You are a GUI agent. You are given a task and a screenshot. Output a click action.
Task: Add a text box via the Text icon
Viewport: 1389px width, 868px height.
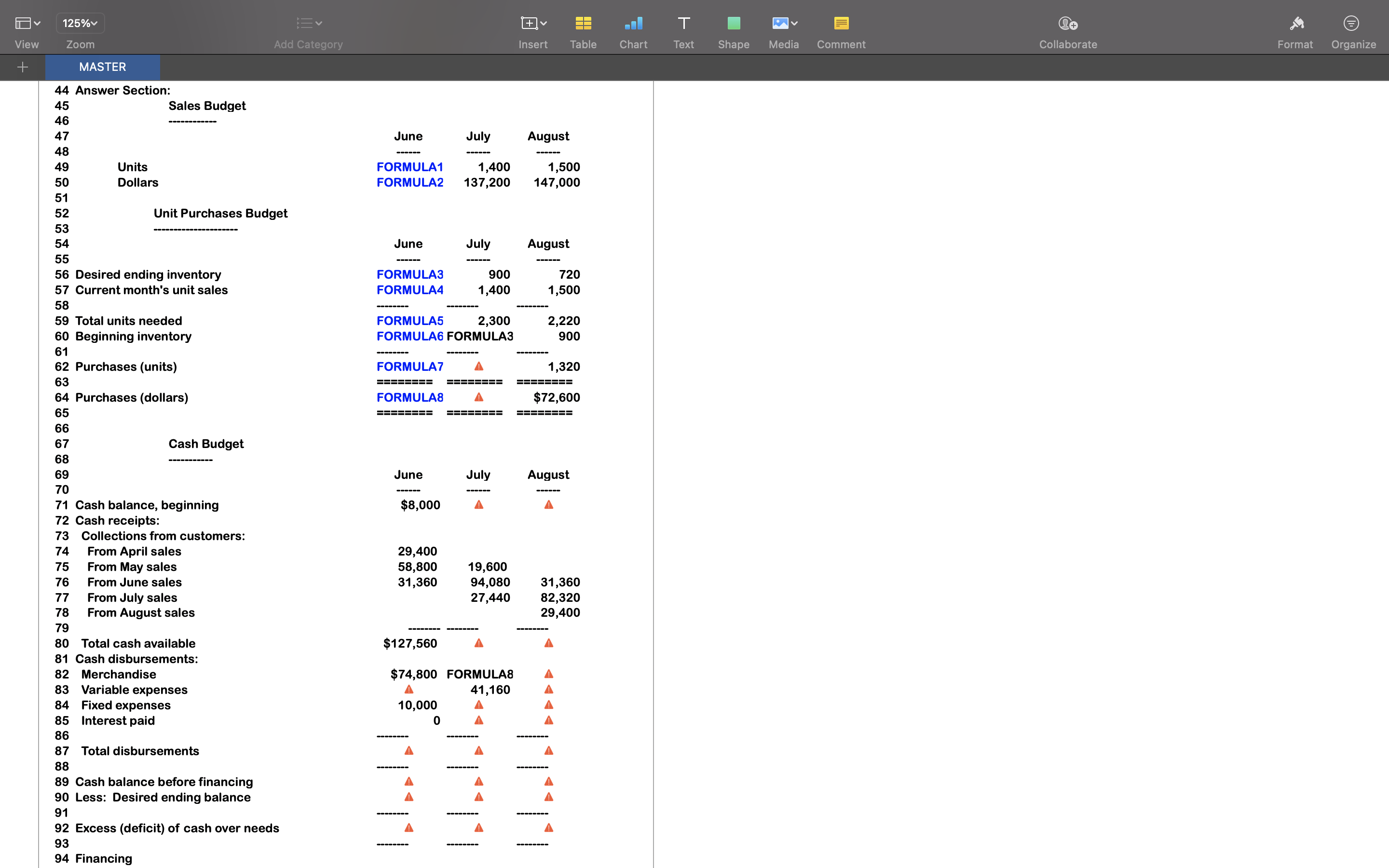click(683, 23)
